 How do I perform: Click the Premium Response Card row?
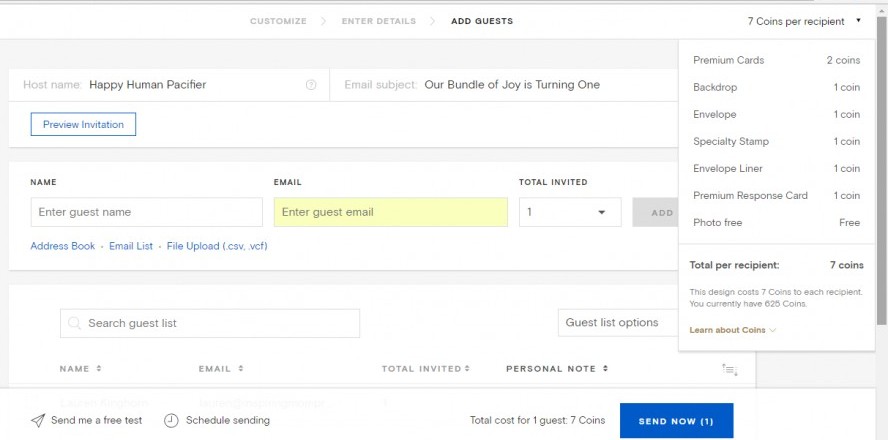tap(776, 196)
